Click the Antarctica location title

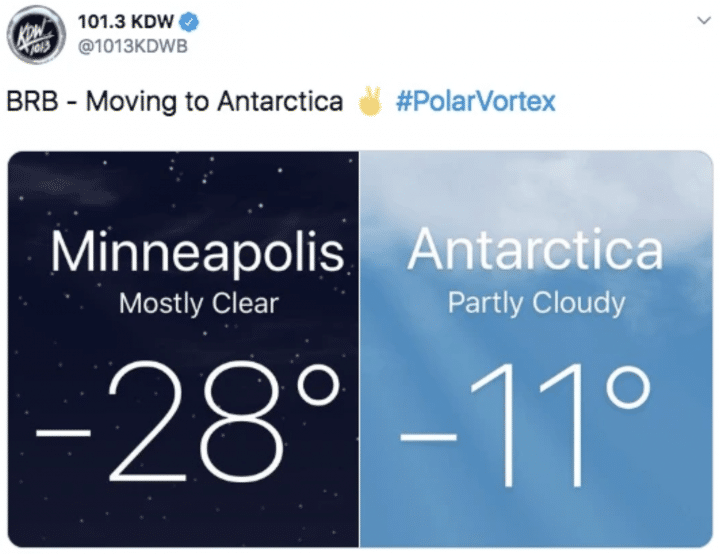535,252
